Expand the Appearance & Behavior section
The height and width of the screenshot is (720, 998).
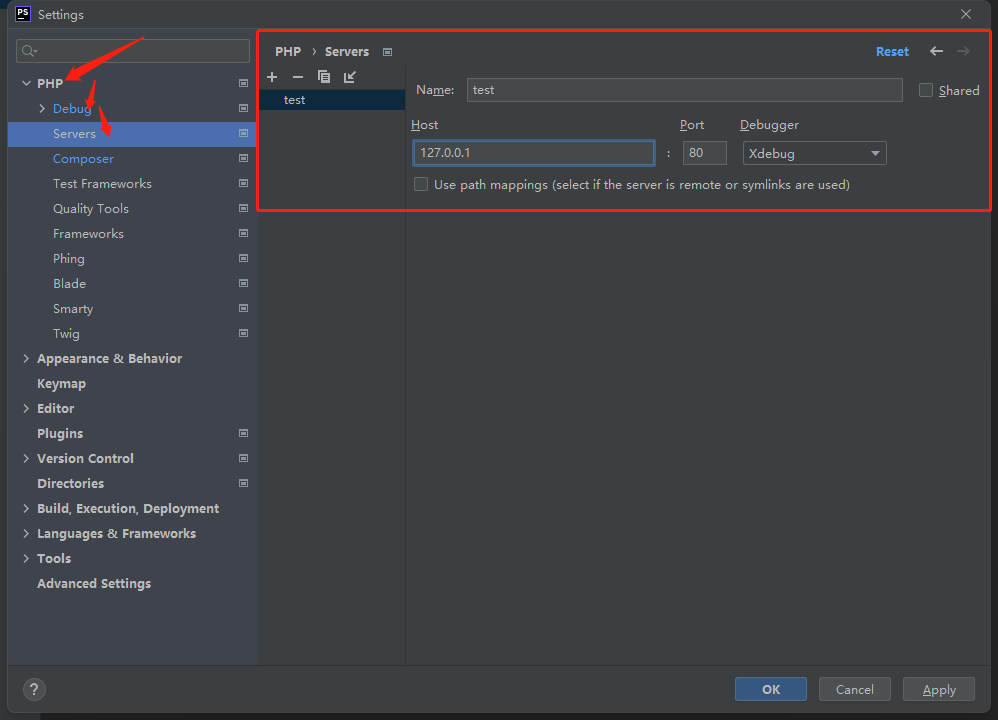(25, 358)
